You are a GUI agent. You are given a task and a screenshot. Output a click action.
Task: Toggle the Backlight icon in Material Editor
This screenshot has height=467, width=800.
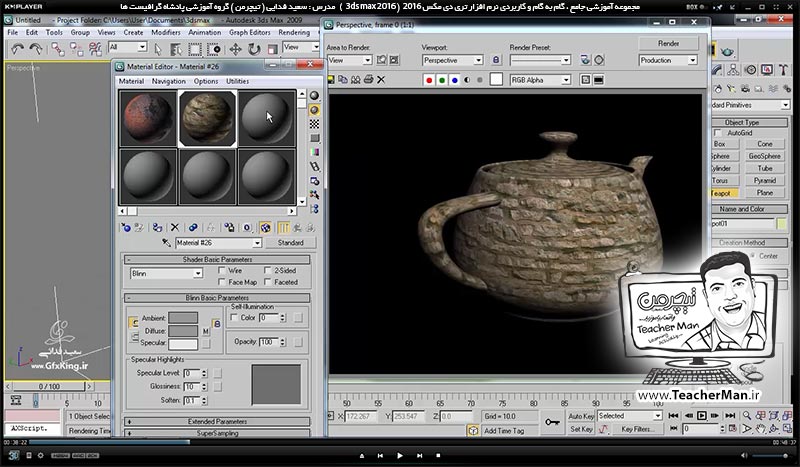pyautogui.click(x=314, y=110)
